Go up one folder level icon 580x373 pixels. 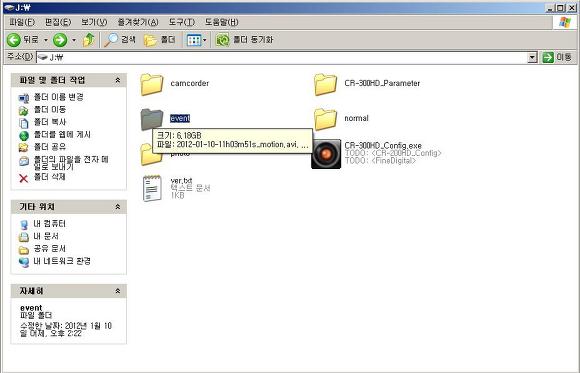pos(88,40)
